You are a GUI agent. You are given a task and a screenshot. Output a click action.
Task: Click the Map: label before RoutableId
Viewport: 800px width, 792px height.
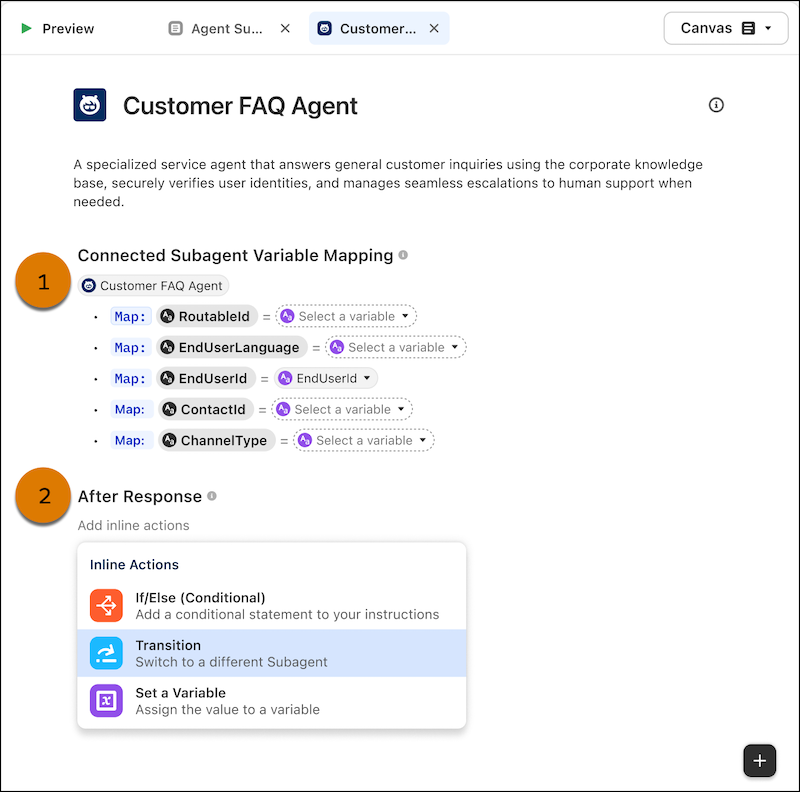tap(131, 316)
